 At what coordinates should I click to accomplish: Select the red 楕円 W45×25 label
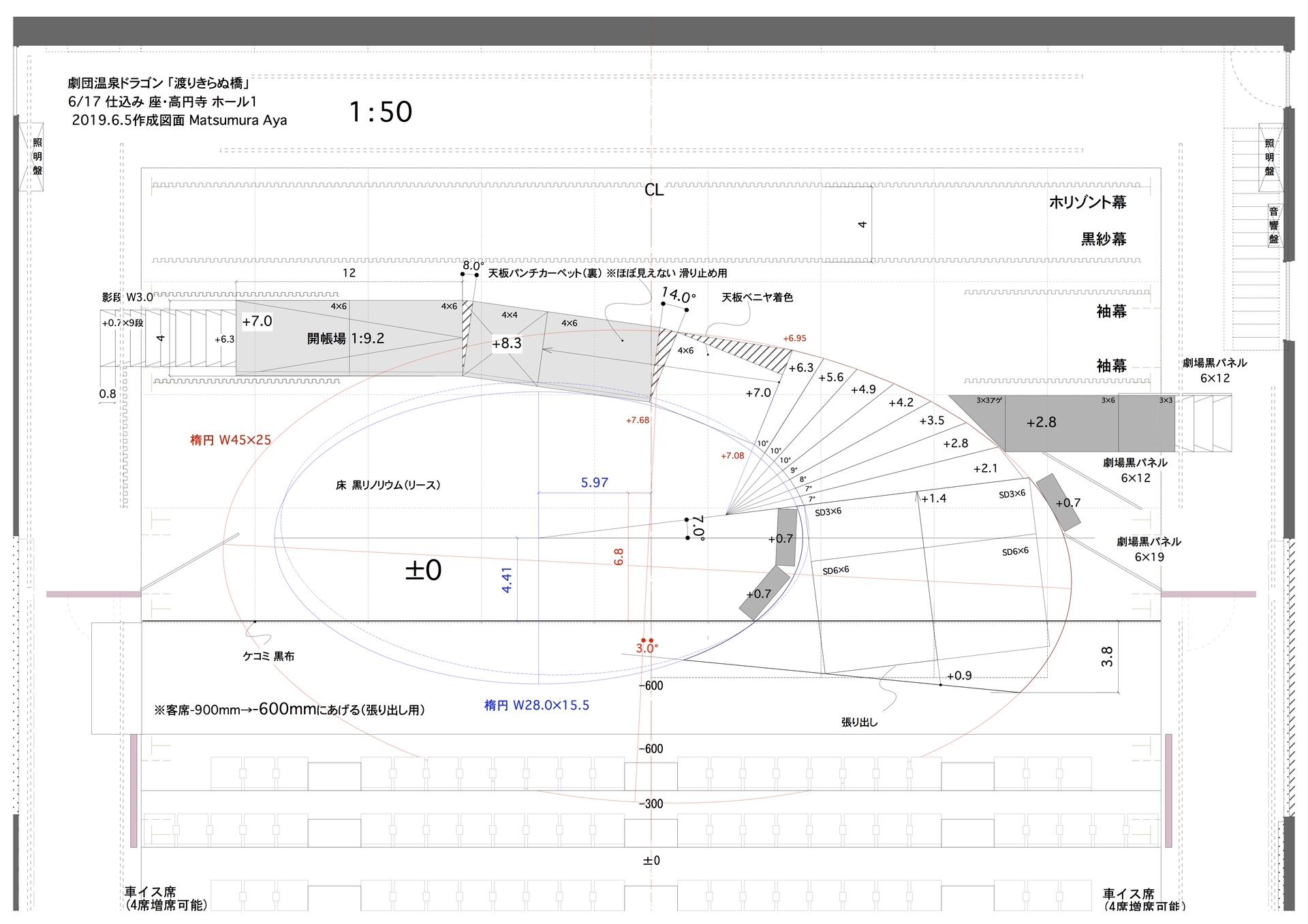pyautogui.click(x=230, y=441)
